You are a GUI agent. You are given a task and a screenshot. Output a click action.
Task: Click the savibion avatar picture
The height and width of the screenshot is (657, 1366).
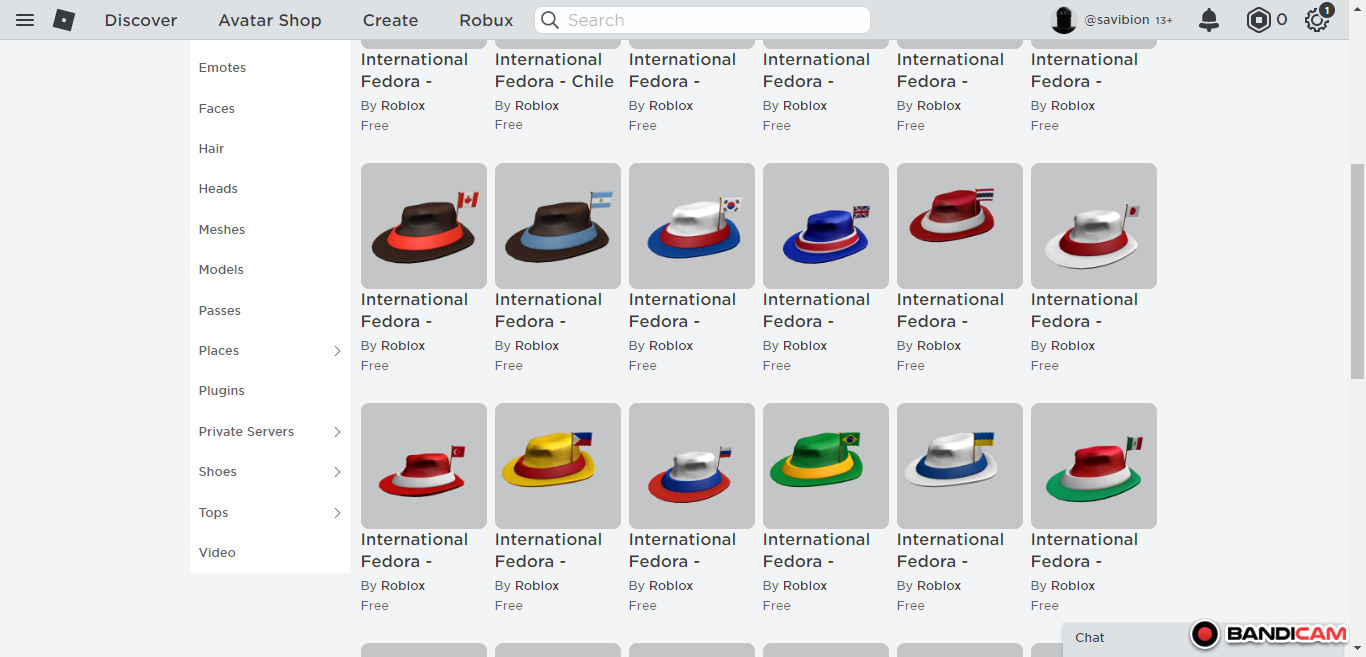tap(1065, 20)
